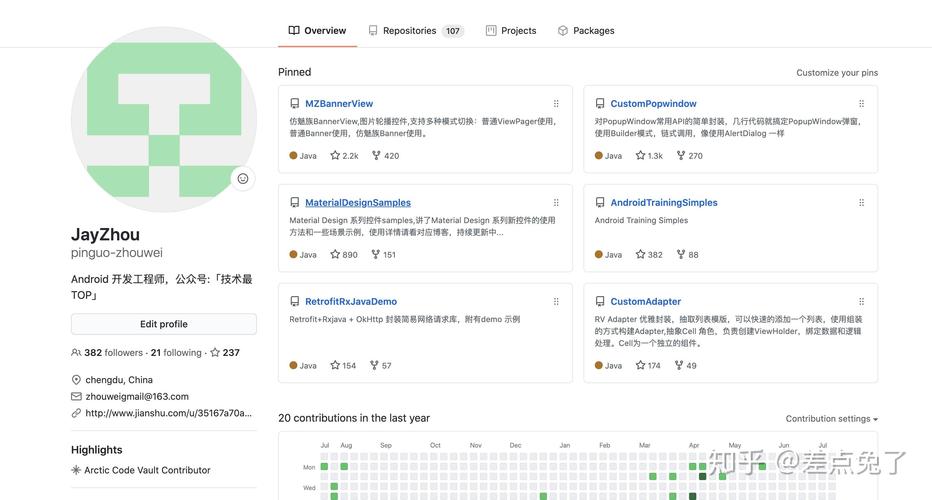Click the CustomAdapter 49 forks count
Viewport: 932px width, 500px height.
point(685,366)
